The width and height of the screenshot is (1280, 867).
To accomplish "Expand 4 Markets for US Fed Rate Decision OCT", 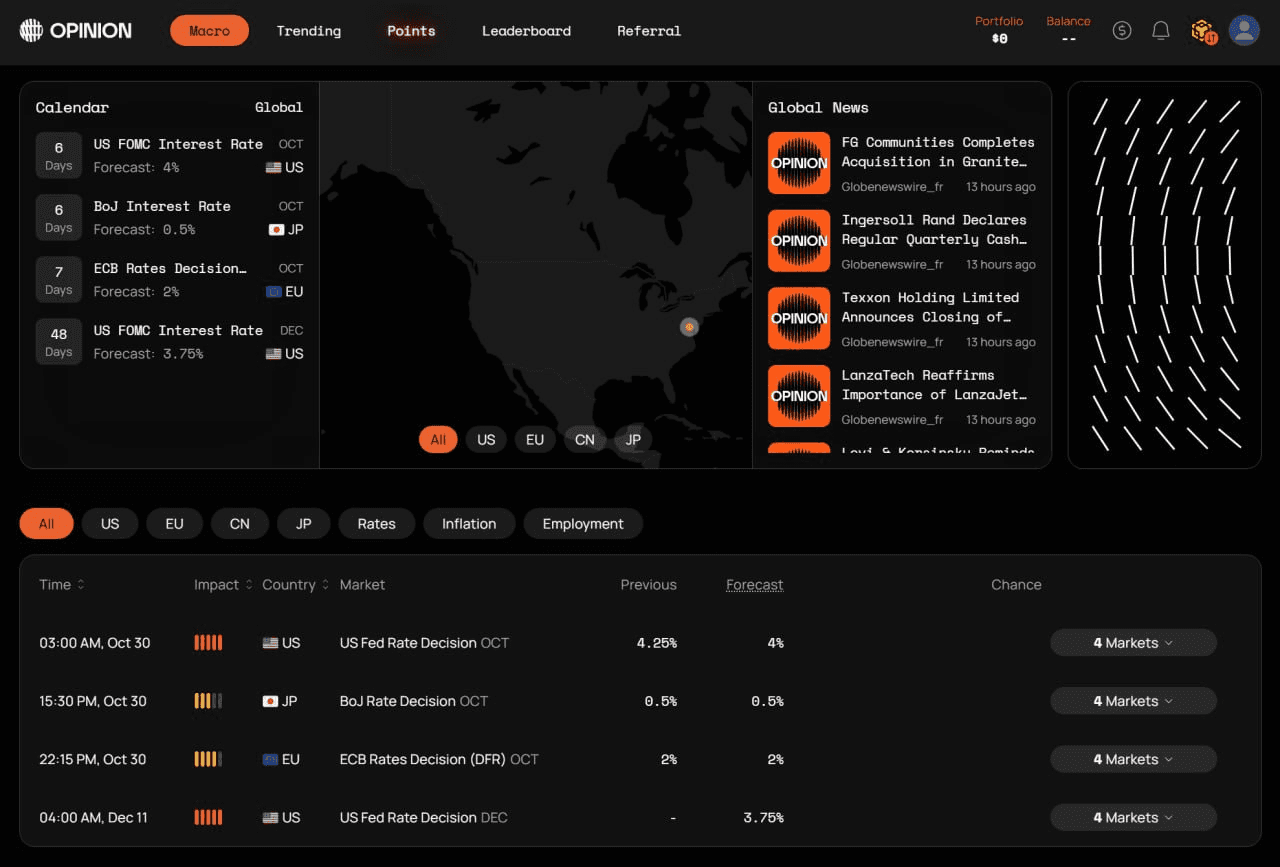I will pos(1132,643).
